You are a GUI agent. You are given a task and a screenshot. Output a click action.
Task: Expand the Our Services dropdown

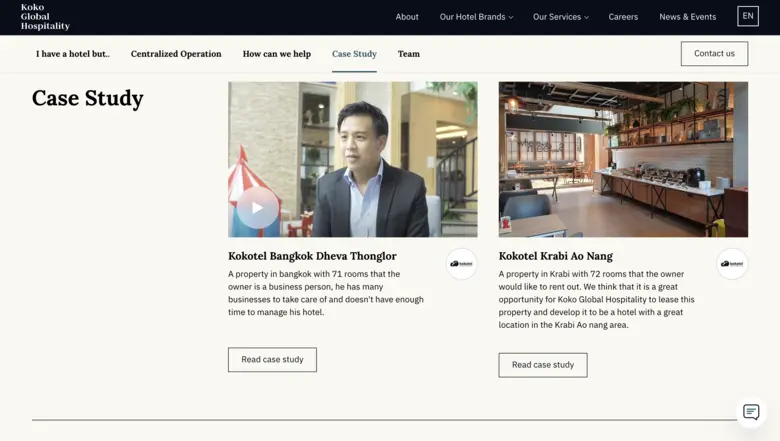560,17
